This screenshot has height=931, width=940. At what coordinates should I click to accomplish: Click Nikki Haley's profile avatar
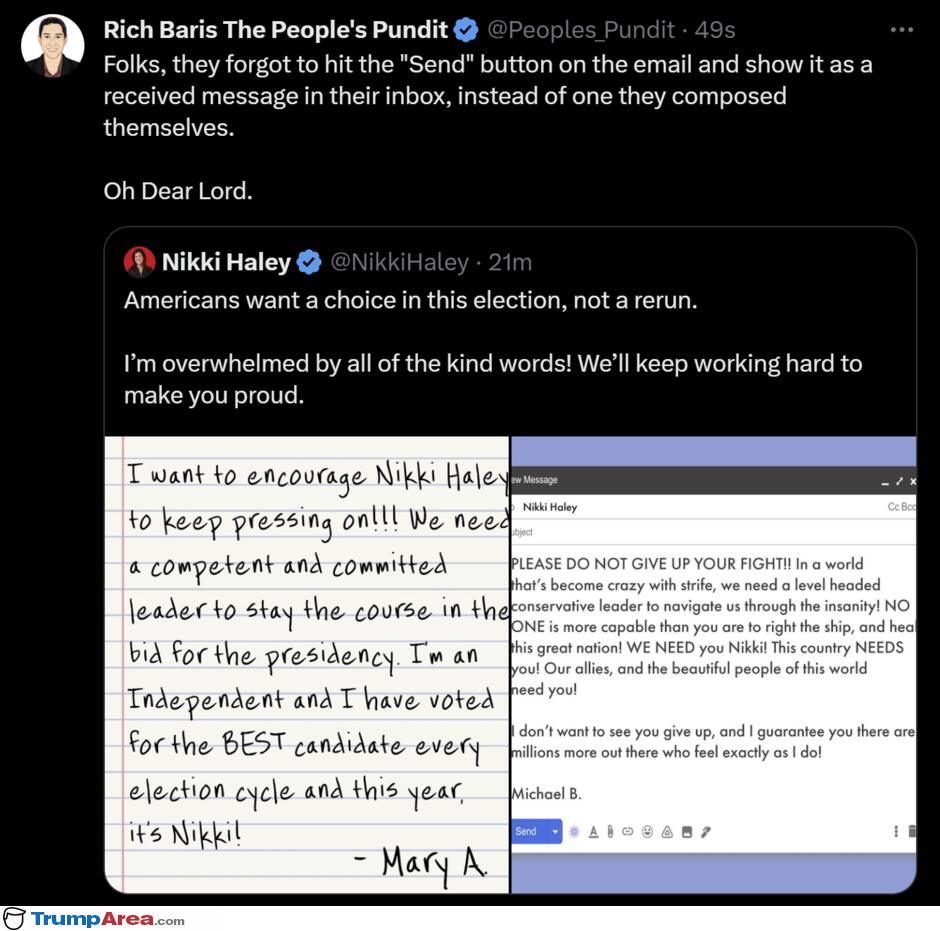[139, 262]
